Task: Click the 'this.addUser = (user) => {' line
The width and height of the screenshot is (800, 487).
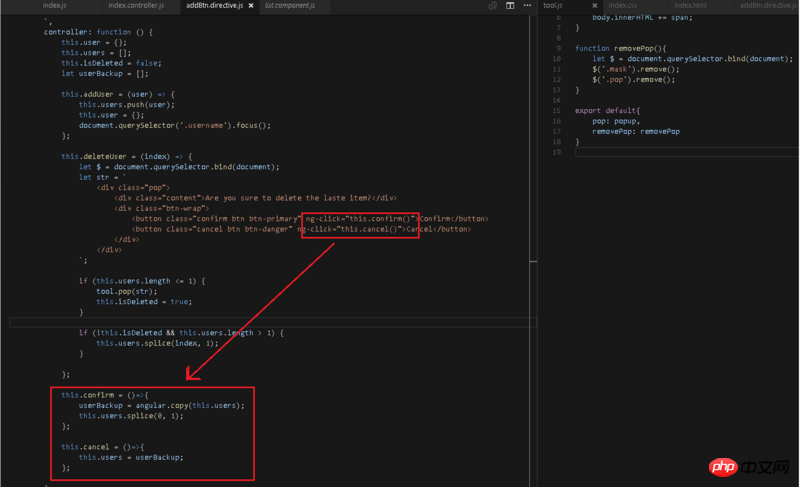Action: coord(118,94)
